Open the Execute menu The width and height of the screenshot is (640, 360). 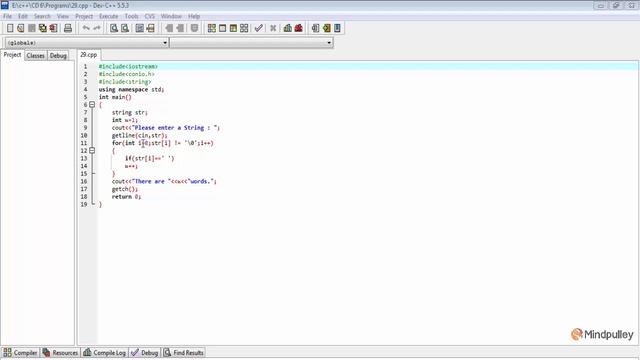[109, 16]
